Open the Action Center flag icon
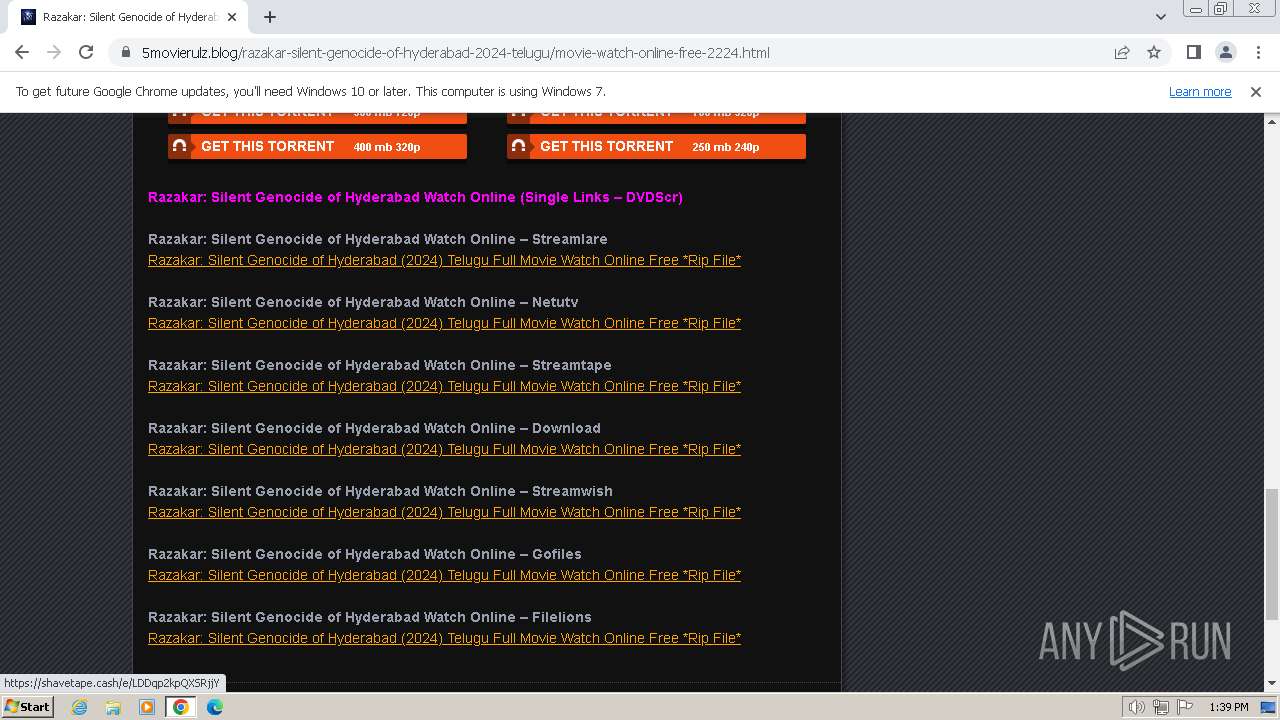The width and height of the screenshot is (1280, 720). [x=1185, y=707]
